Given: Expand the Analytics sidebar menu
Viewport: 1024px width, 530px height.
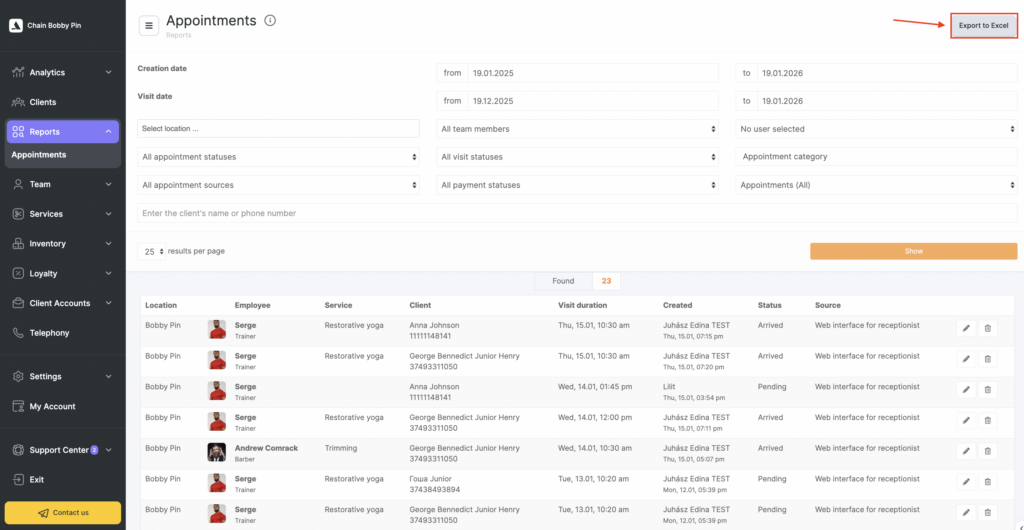Looking at the screenshot, I should [62, 72].
